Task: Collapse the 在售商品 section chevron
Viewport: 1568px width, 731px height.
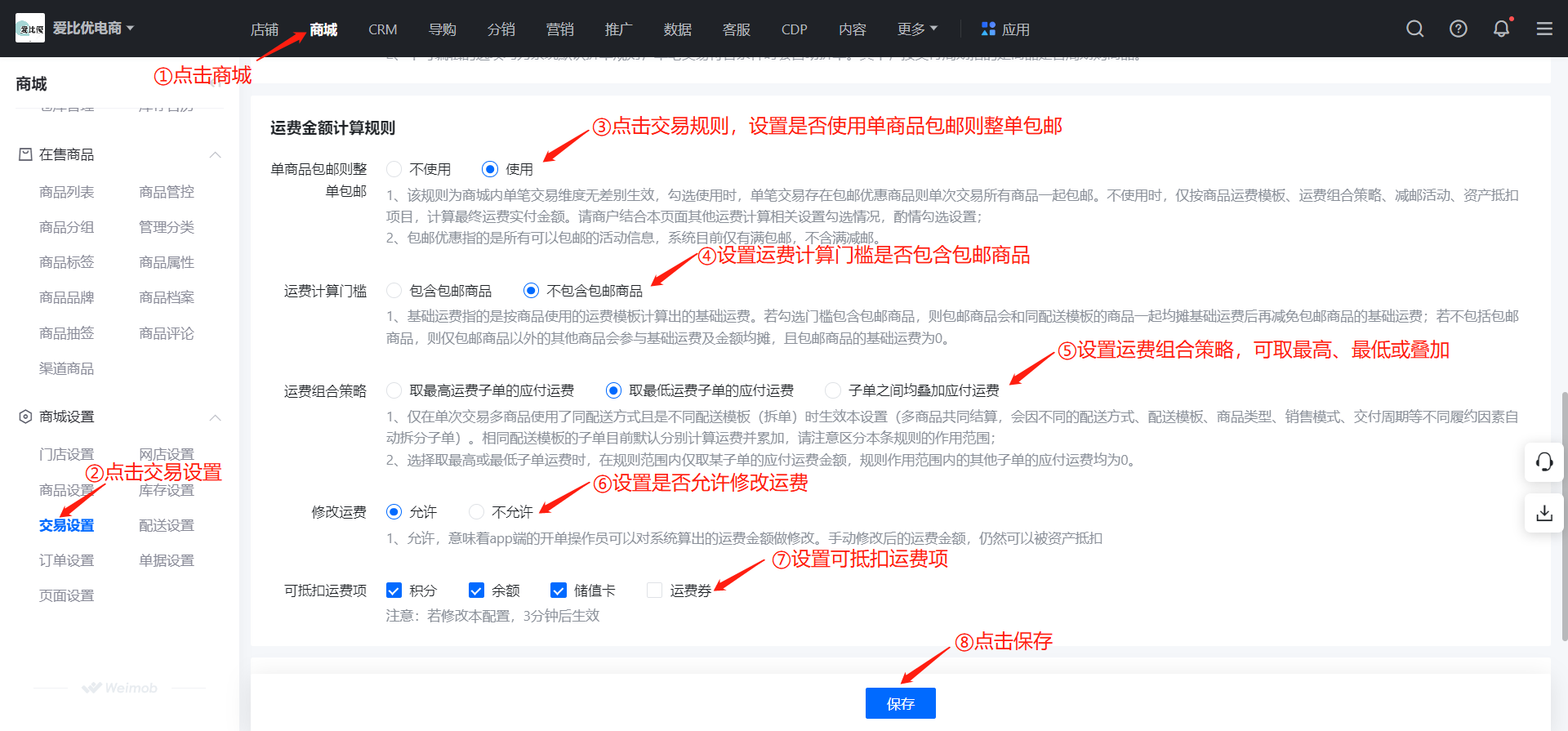Action: (216, 155)
